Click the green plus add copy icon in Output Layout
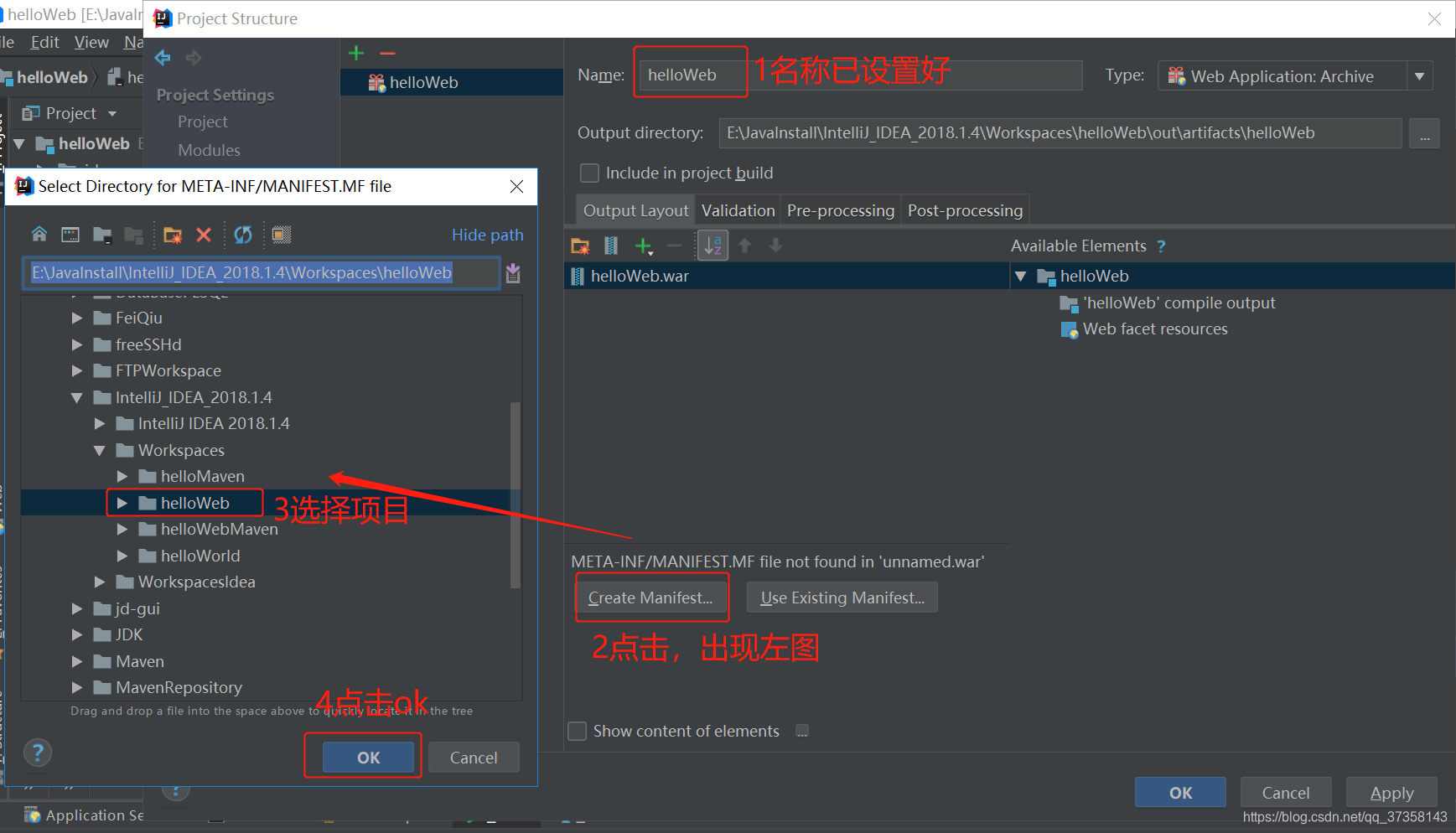1456x833 pixels. coord(643,246)
